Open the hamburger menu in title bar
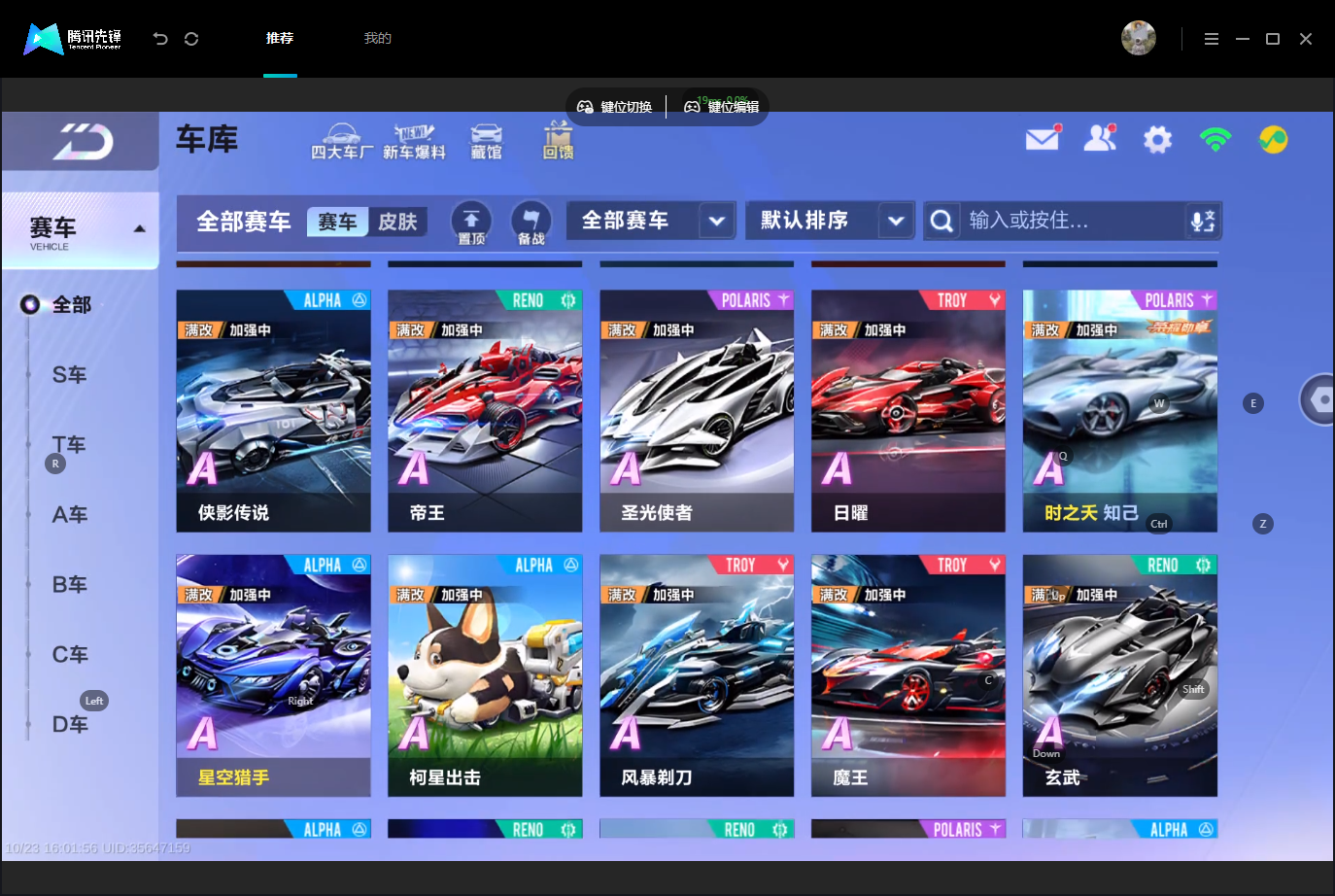Image resolution: width=1335 pixels, height=896 pixels. pyautogui.click(x=1212, y=39)
